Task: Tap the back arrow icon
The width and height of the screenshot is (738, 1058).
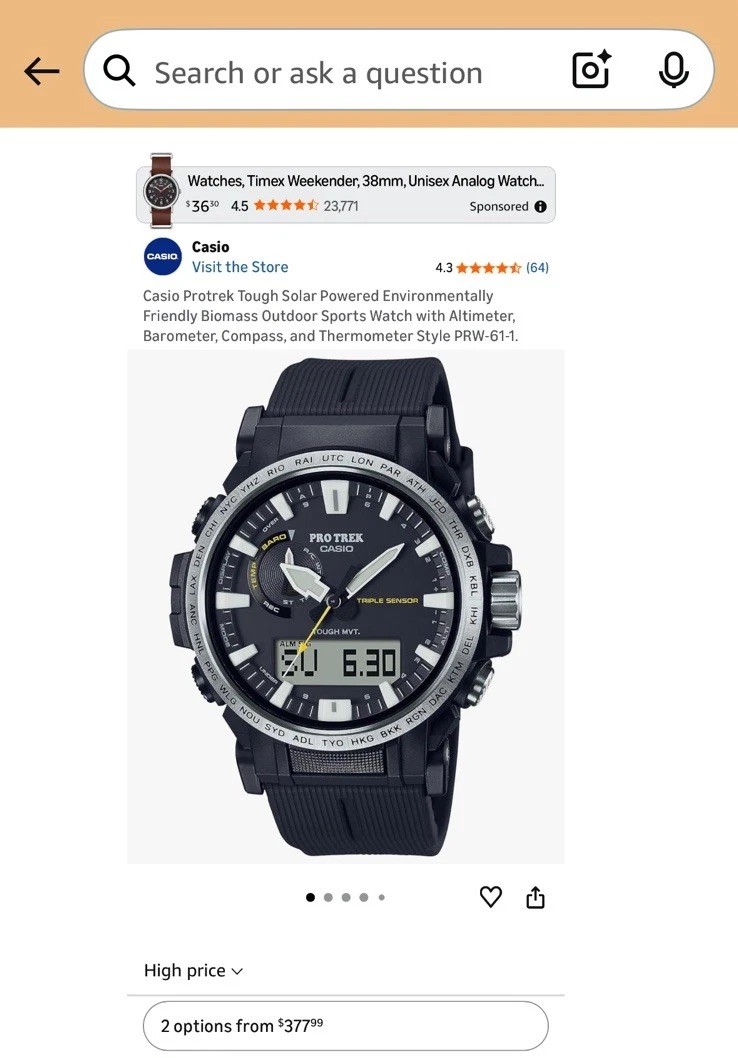Action: (41, 71)
